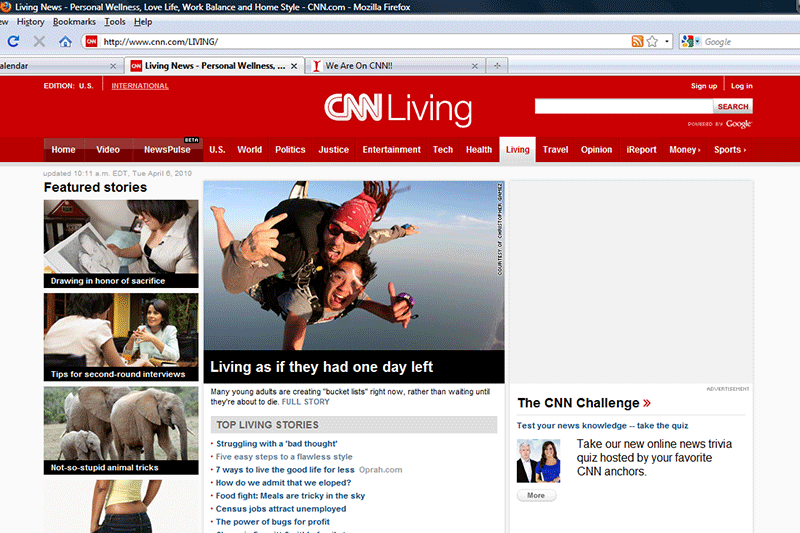Viewport: 800px width, 533px height.
Task: Click the CNN Living logo
Action: (x=398, y=109)
